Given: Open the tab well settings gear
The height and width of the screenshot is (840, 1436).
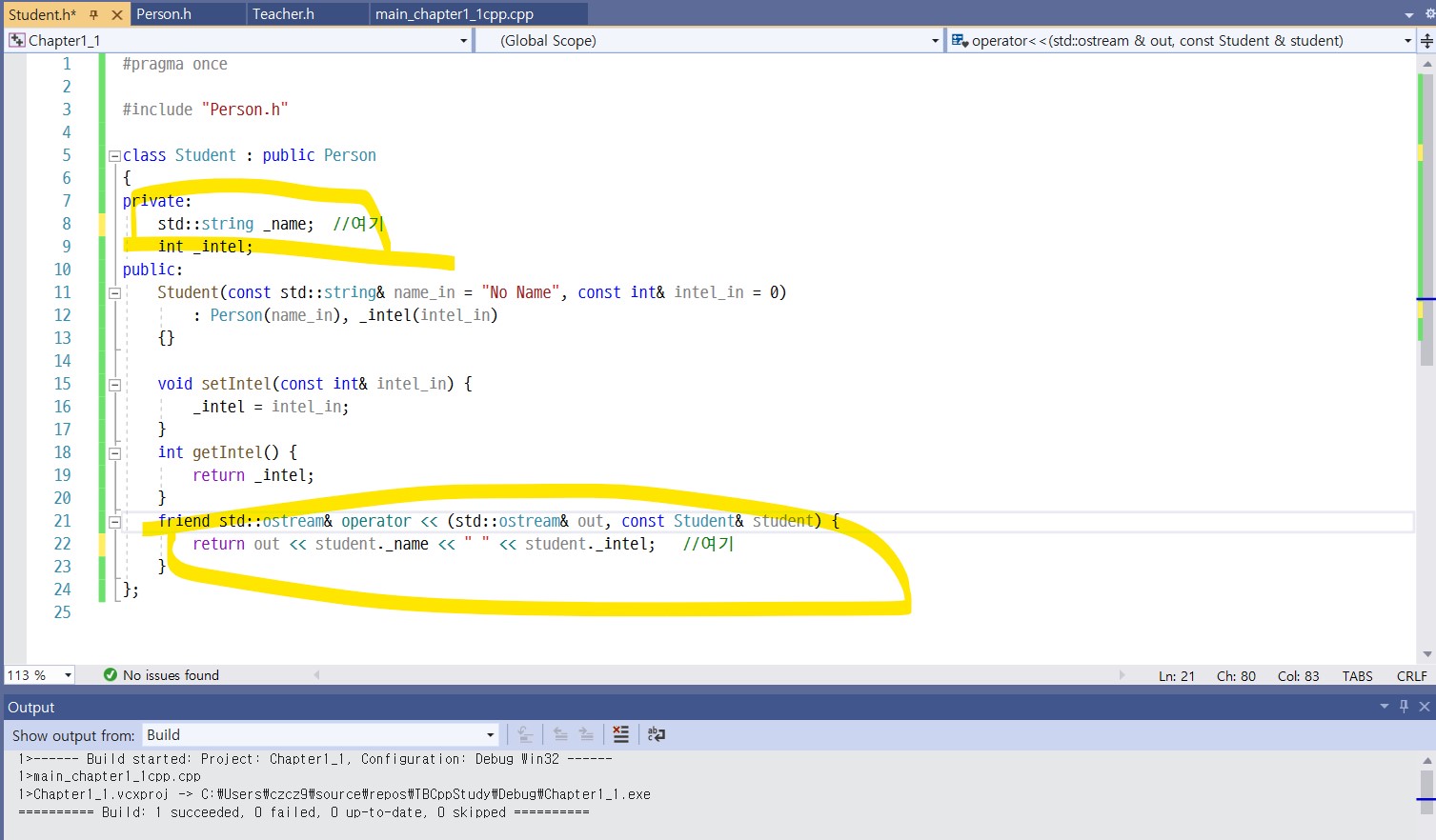Looking at the screenshot, I should pos(1429,14).
